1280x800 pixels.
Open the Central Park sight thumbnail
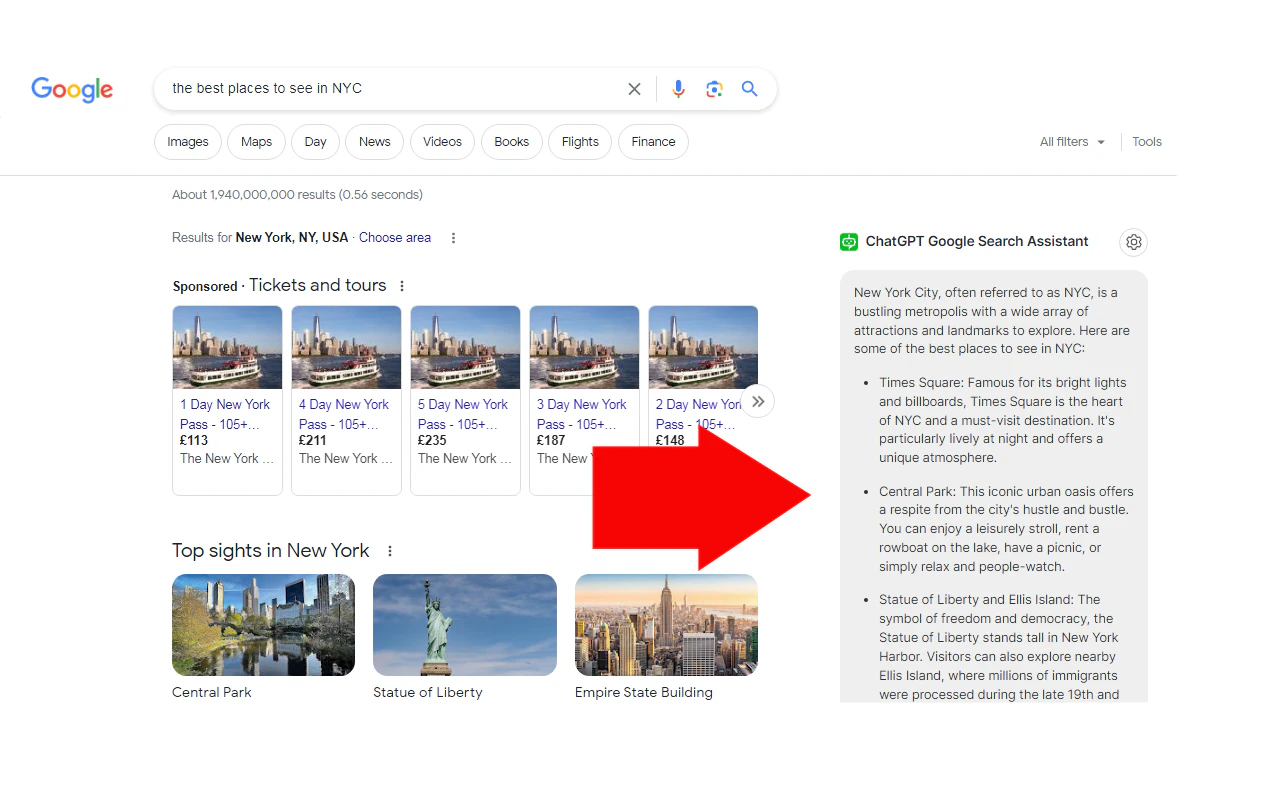point(263,625)
